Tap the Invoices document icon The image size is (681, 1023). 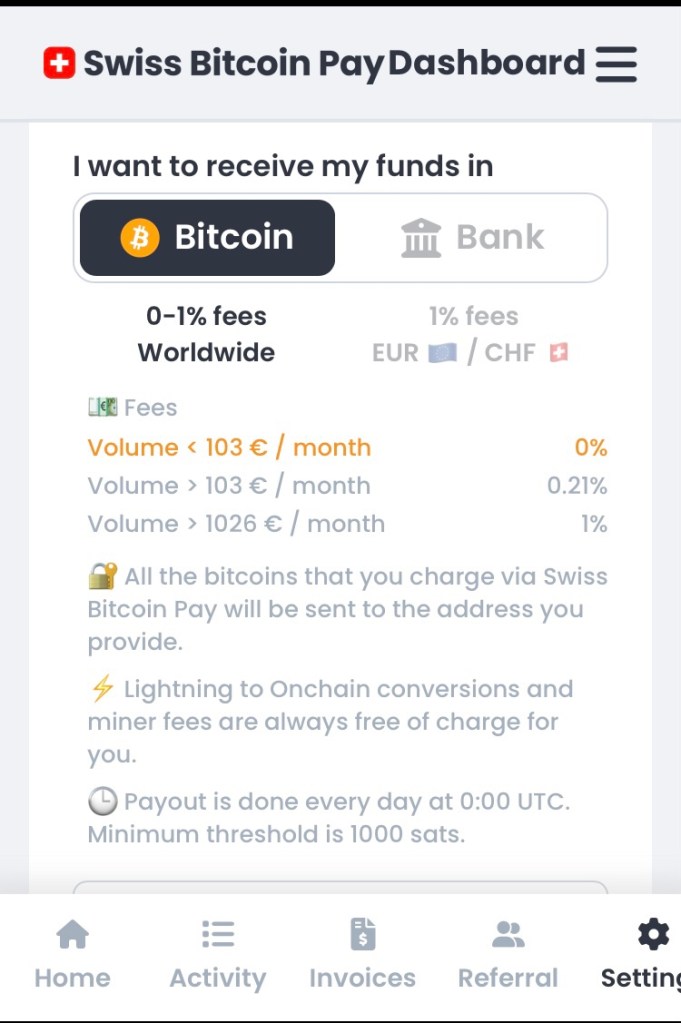click(363, 935)
